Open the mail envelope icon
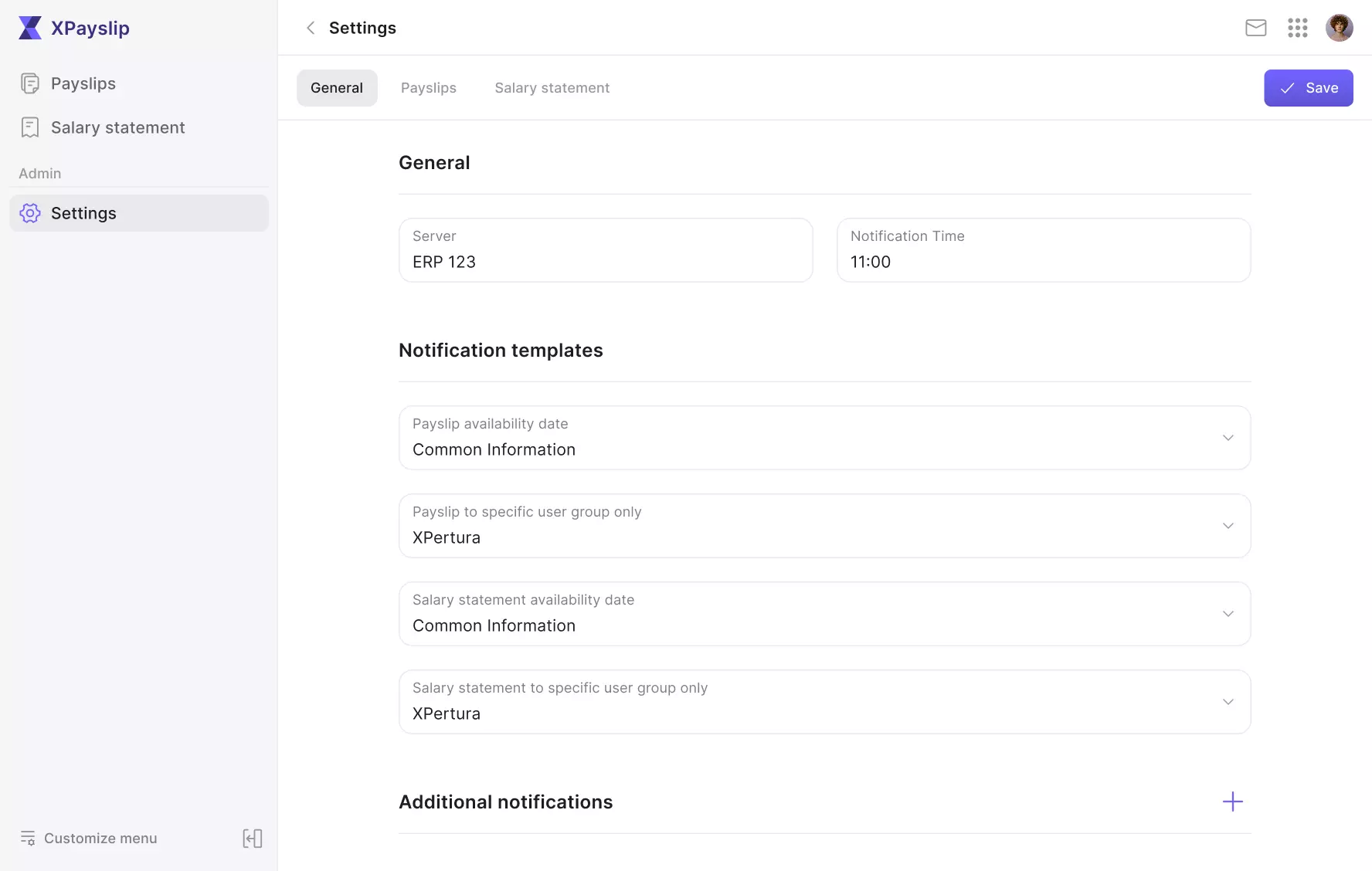 click(1256, 28)
